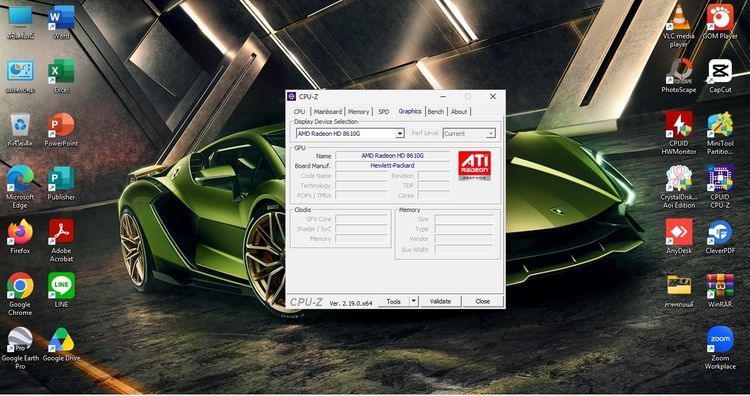
Task: Launch PowerPoint from the desktop
Action: click(61, 130)
